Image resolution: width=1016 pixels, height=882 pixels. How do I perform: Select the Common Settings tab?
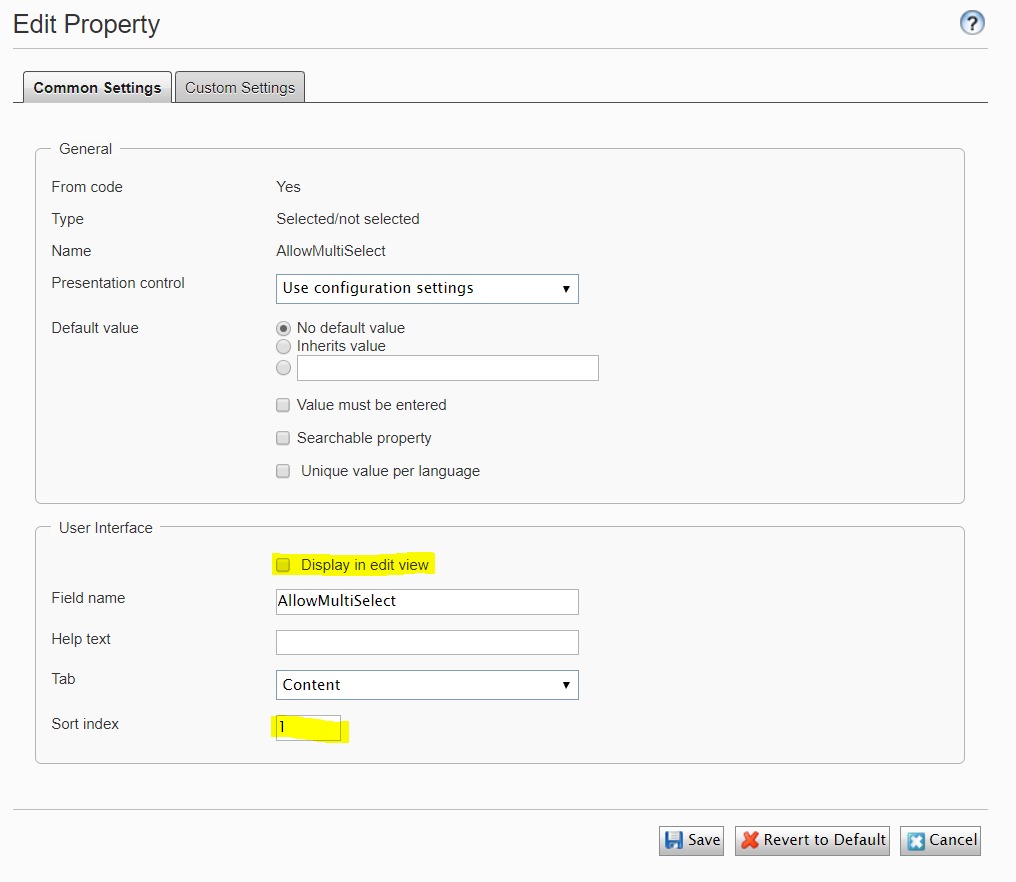tap(97, 87)
